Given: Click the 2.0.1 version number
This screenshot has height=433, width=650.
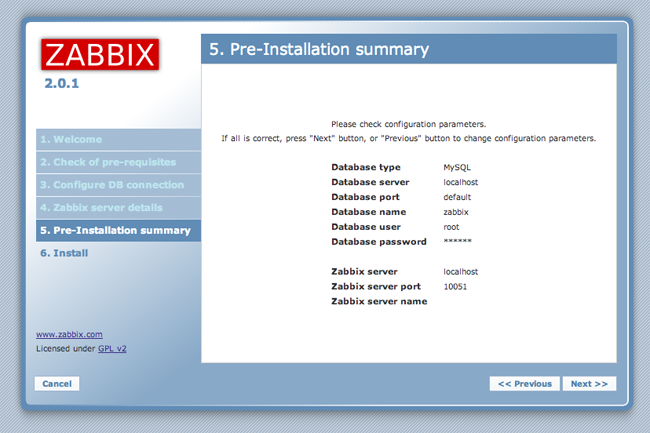Looking at the screenshot, I should point(61,83).
